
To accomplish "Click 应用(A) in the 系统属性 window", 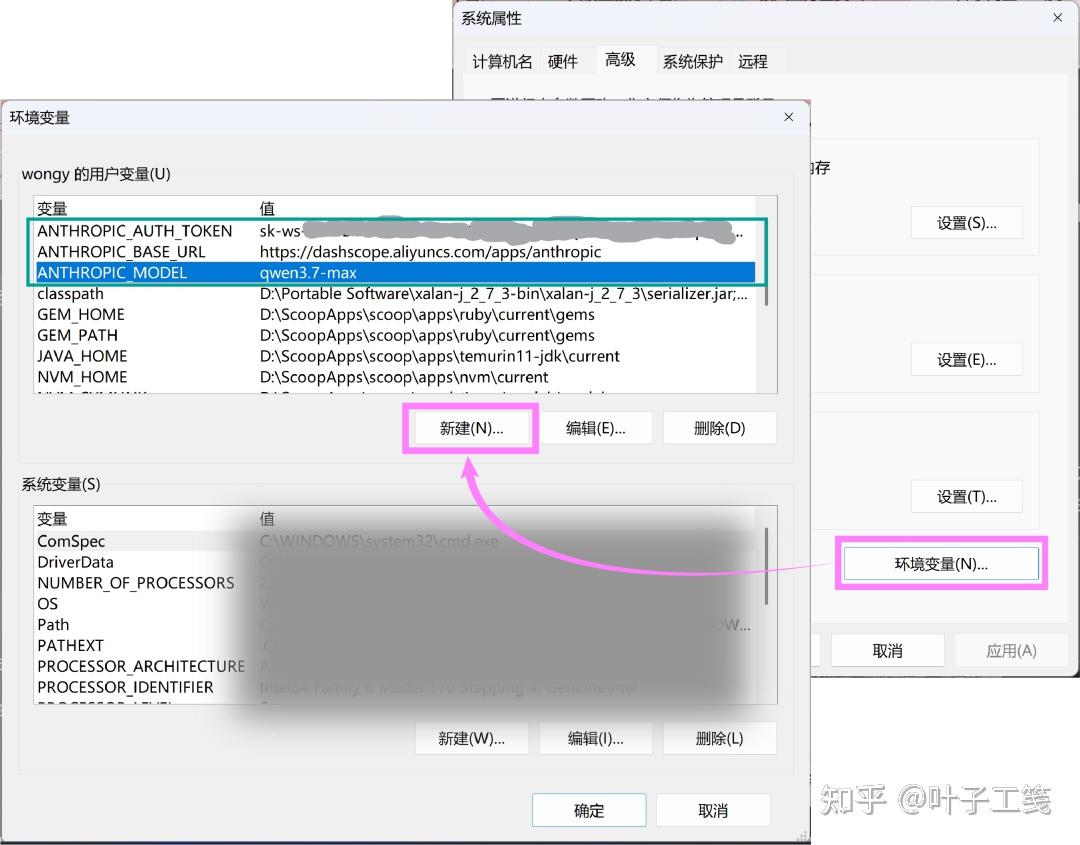I will pyautogui.click(x=1011, y=651).
